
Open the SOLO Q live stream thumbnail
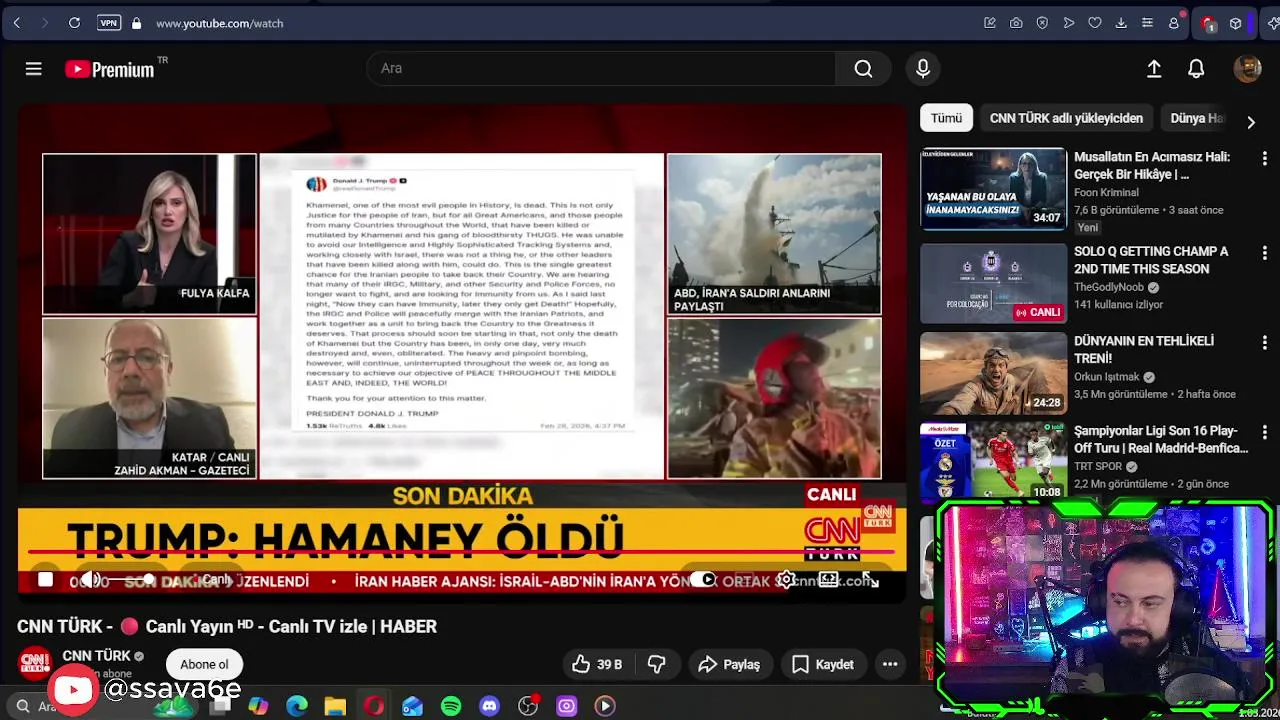coord(993,283)
